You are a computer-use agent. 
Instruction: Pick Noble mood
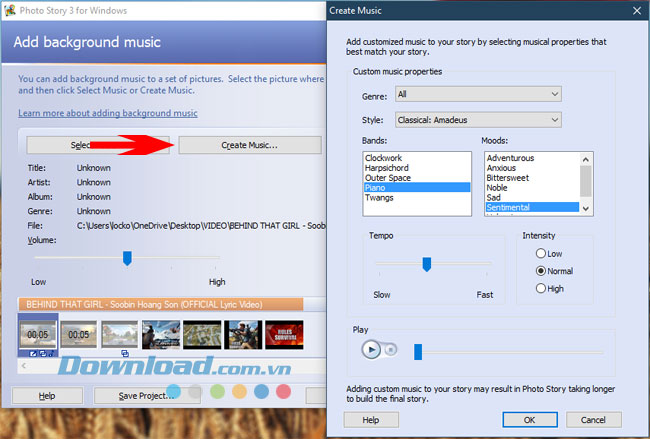tap(532, 188)
